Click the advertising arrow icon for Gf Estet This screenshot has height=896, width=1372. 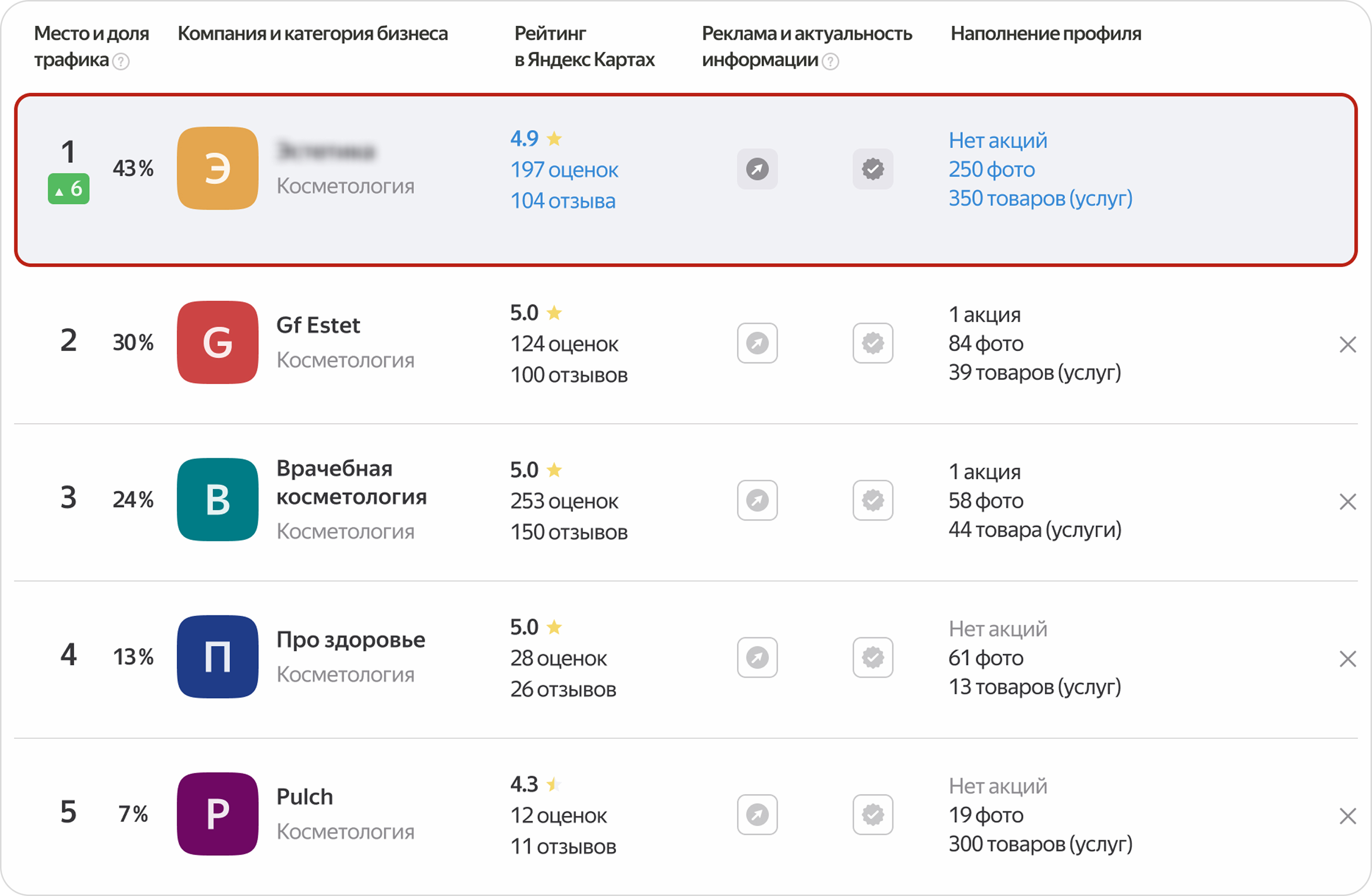click(757, 343)
